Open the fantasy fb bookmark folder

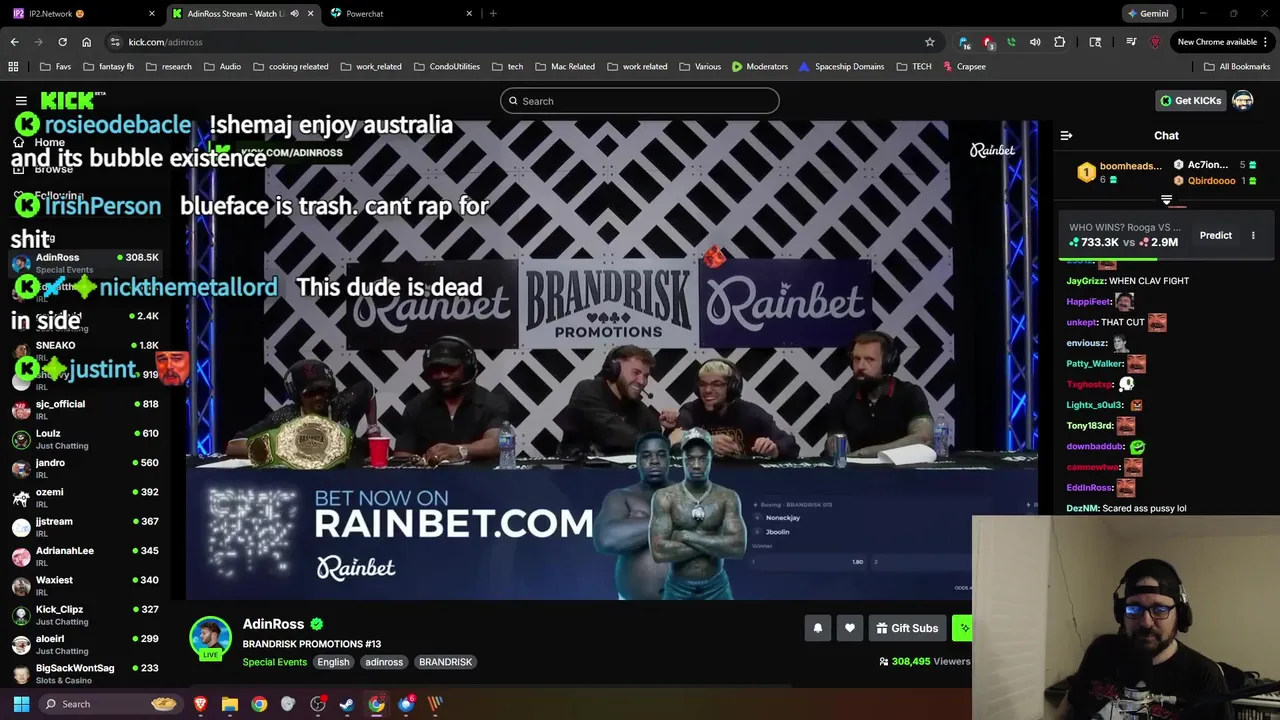click(108, 67)
